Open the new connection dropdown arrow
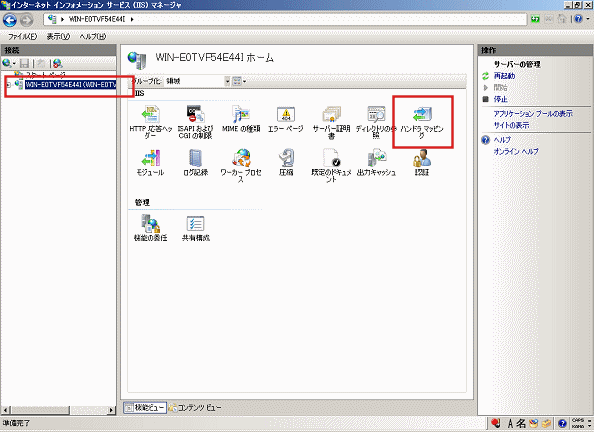This screenshot has height=432, width=594. pos(14,63)
